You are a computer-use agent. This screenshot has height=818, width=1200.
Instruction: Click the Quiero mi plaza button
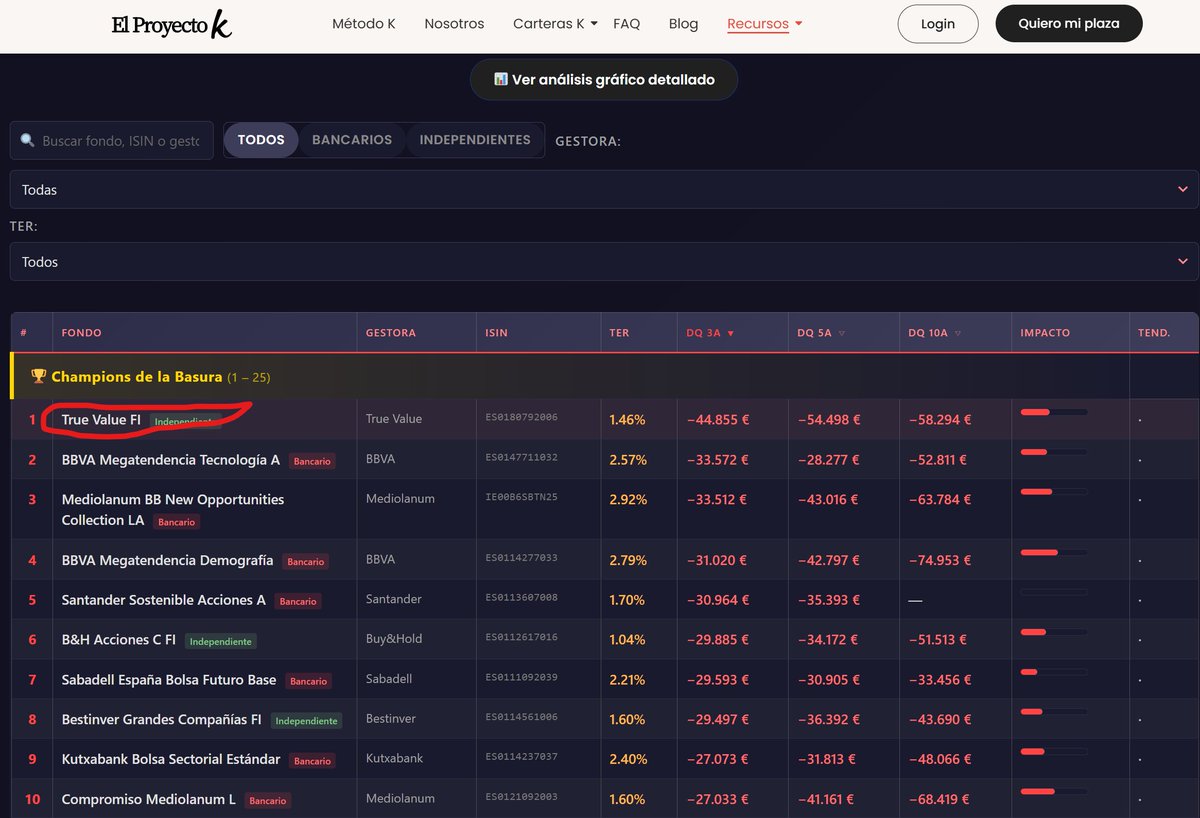click(x=1069, y=23)
